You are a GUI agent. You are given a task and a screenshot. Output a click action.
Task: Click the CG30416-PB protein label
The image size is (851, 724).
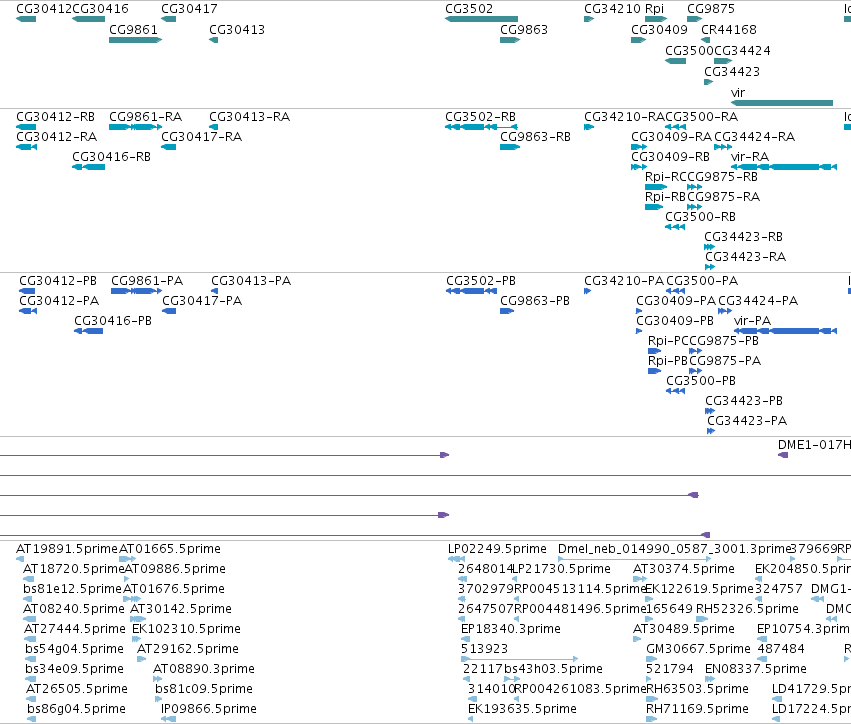[x=113, y=321]
